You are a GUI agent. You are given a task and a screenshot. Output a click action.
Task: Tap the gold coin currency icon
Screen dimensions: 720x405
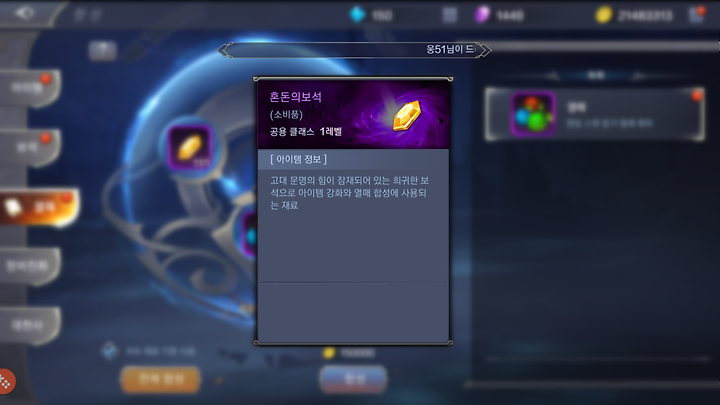[603, 15]
